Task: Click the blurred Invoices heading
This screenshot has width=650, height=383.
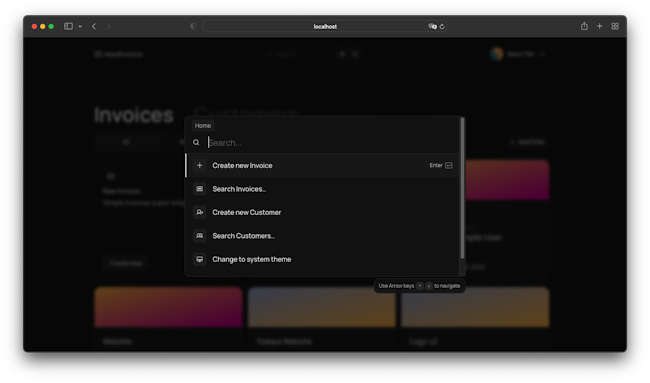Action: coord(133,115)
